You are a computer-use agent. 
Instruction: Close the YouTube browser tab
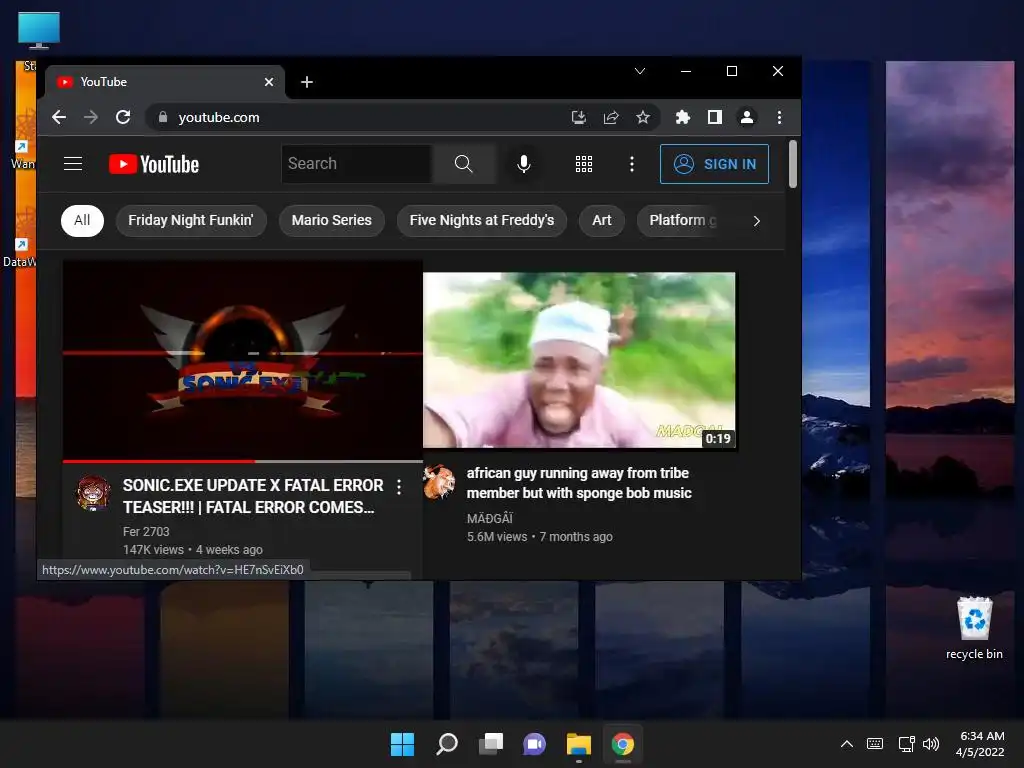point(269,82)
